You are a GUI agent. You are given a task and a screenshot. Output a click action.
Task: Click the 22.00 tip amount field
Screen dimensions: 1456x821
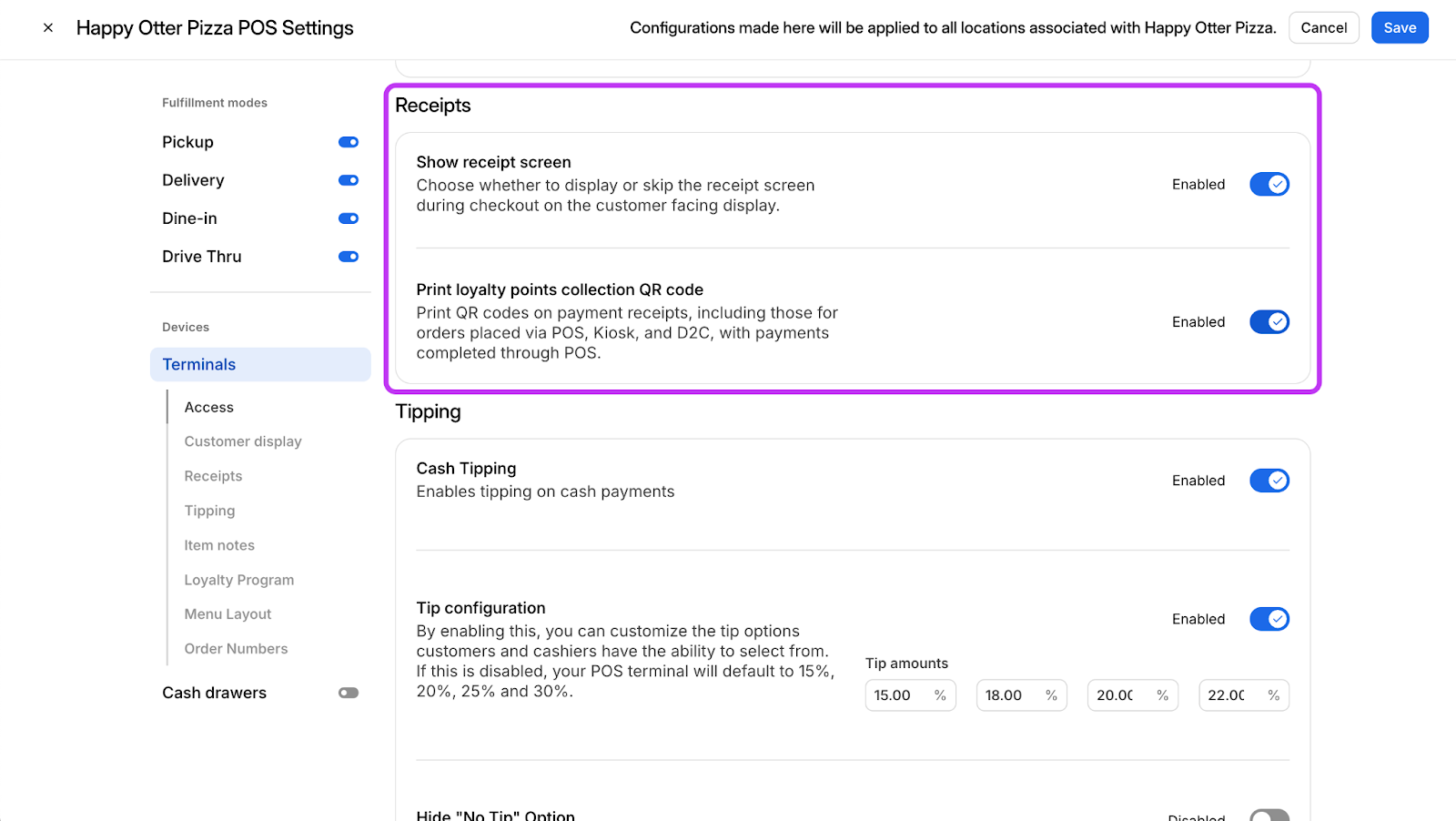coord(1244,695)
